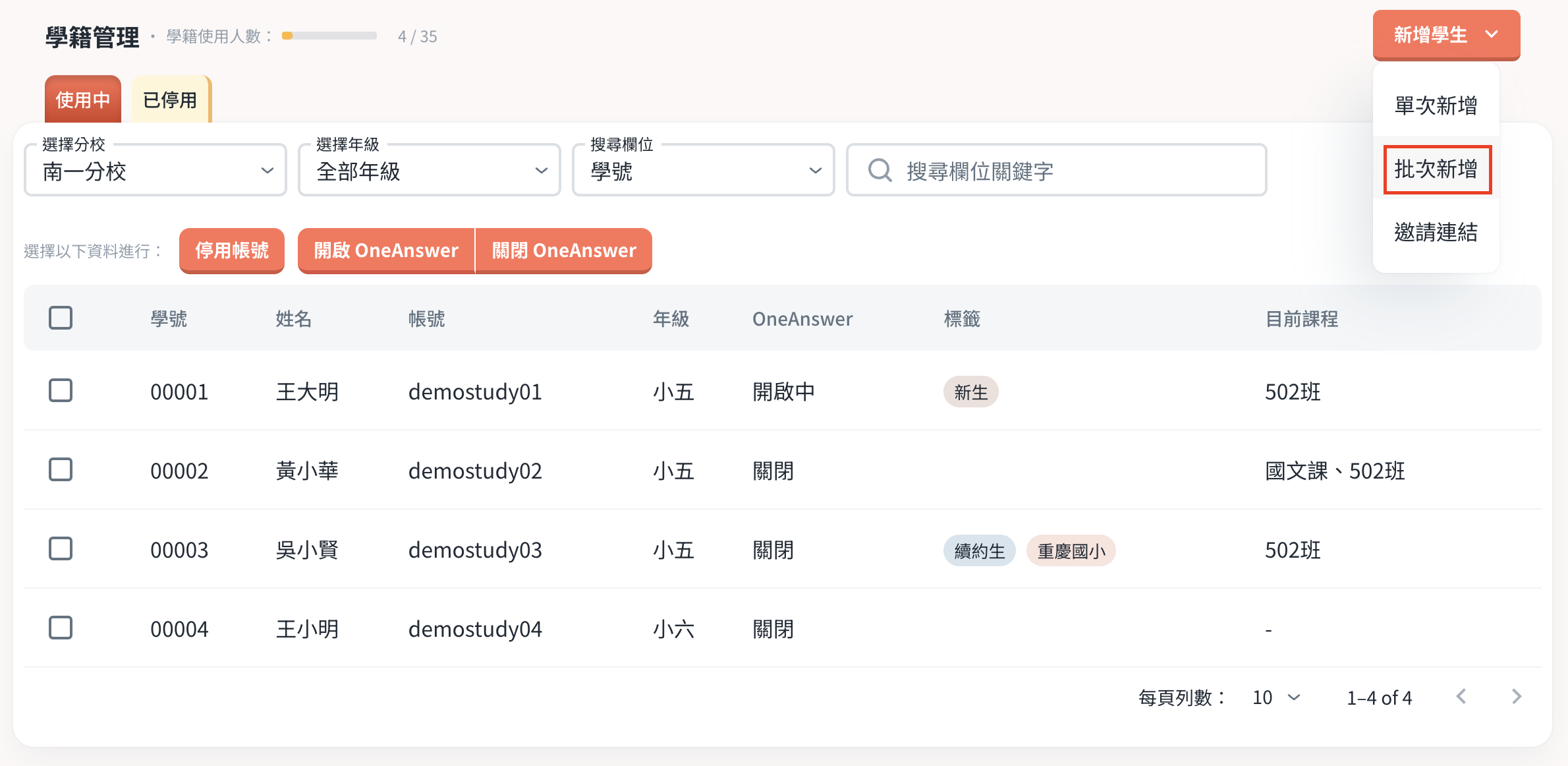Image resolution: width=1568 pixels, height=766 pixels.
Task: Open the 選擇分校 dropdown
Action: [155, 170]
